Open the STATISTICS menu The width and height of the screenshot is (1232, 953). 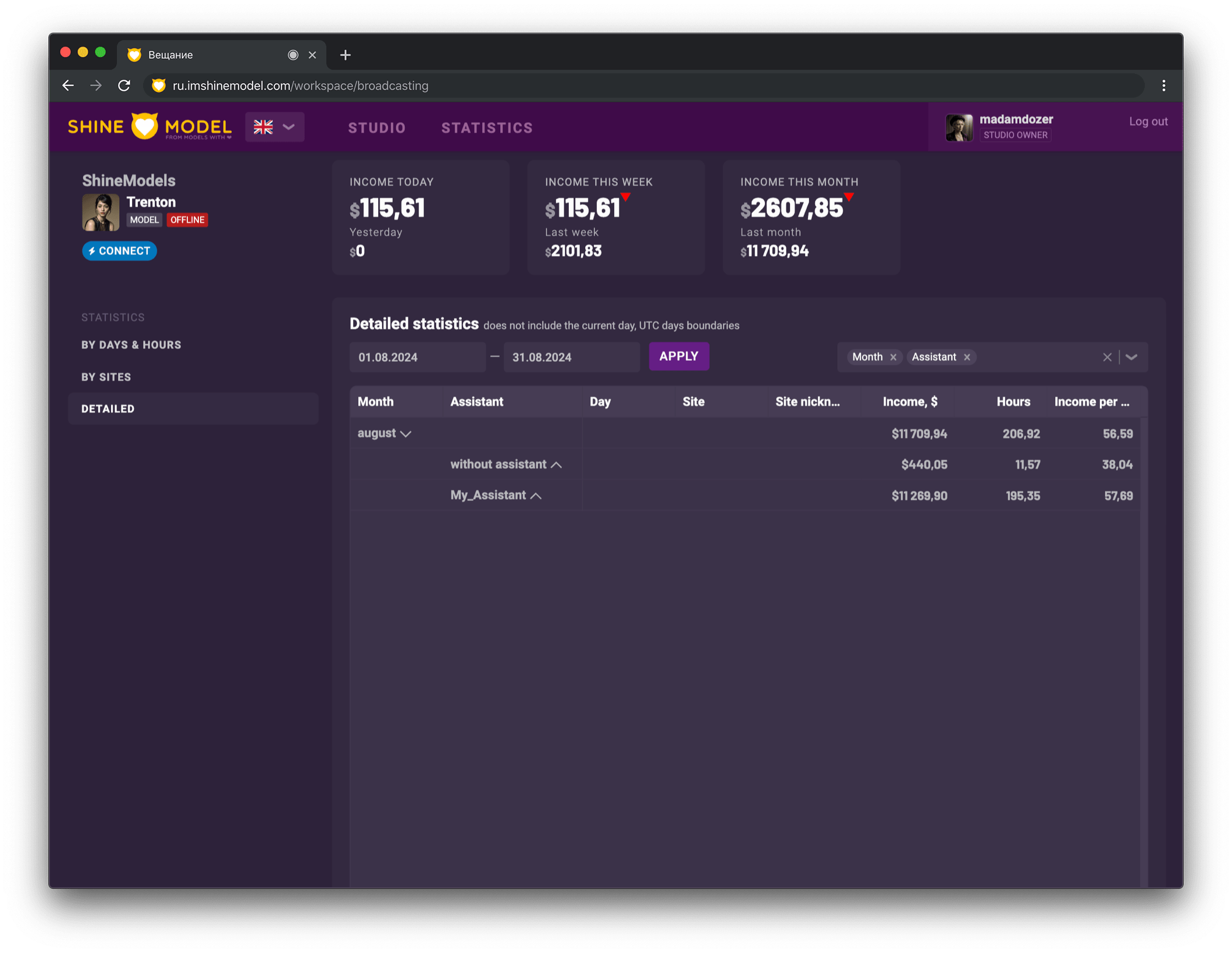(x=487, y=128)
